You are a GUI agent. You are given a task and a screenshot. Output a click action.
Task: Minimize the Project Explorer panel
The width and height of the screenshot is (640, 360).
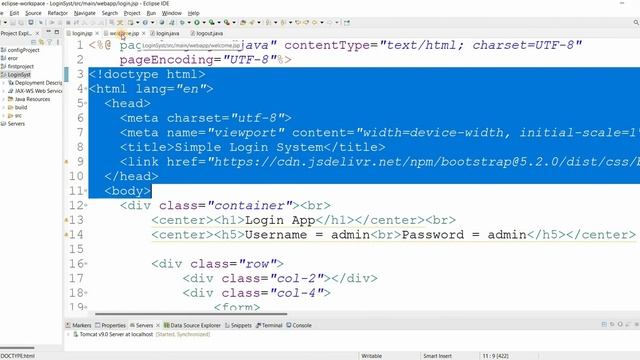(x=49, y=32)
